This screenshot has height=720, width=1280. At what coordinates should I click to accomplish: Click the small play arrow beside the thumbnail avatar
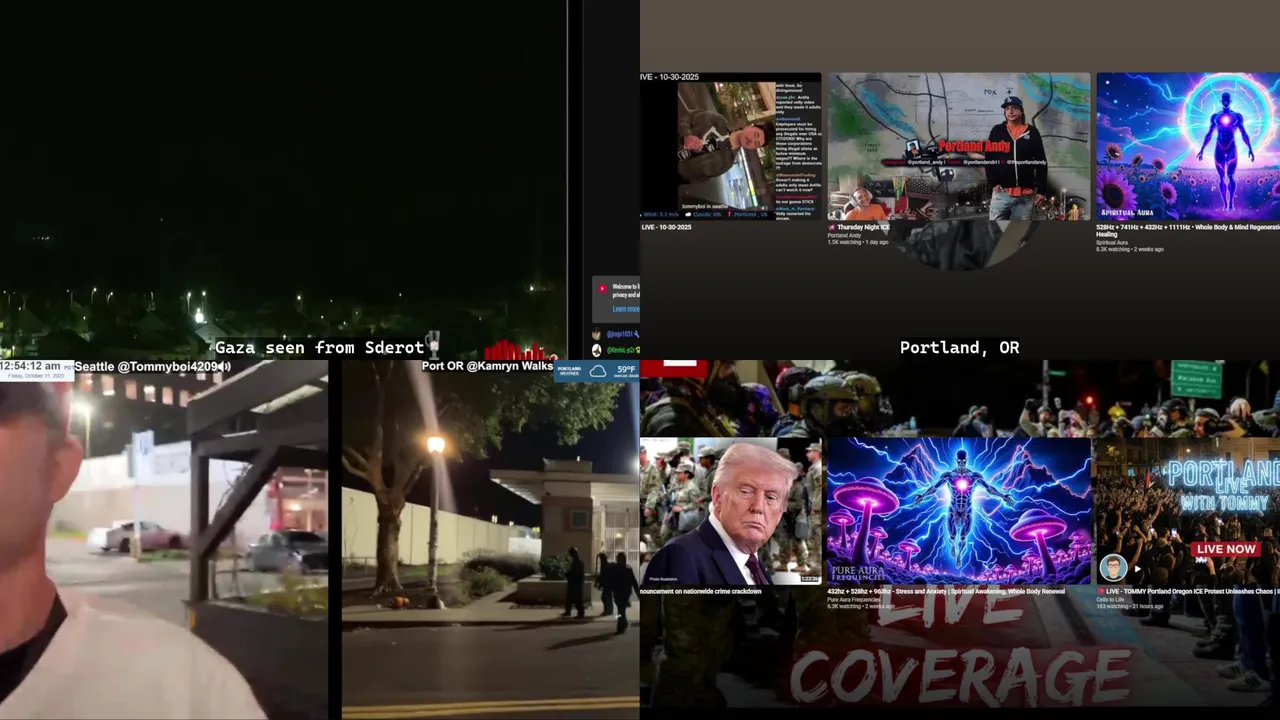1137,569
